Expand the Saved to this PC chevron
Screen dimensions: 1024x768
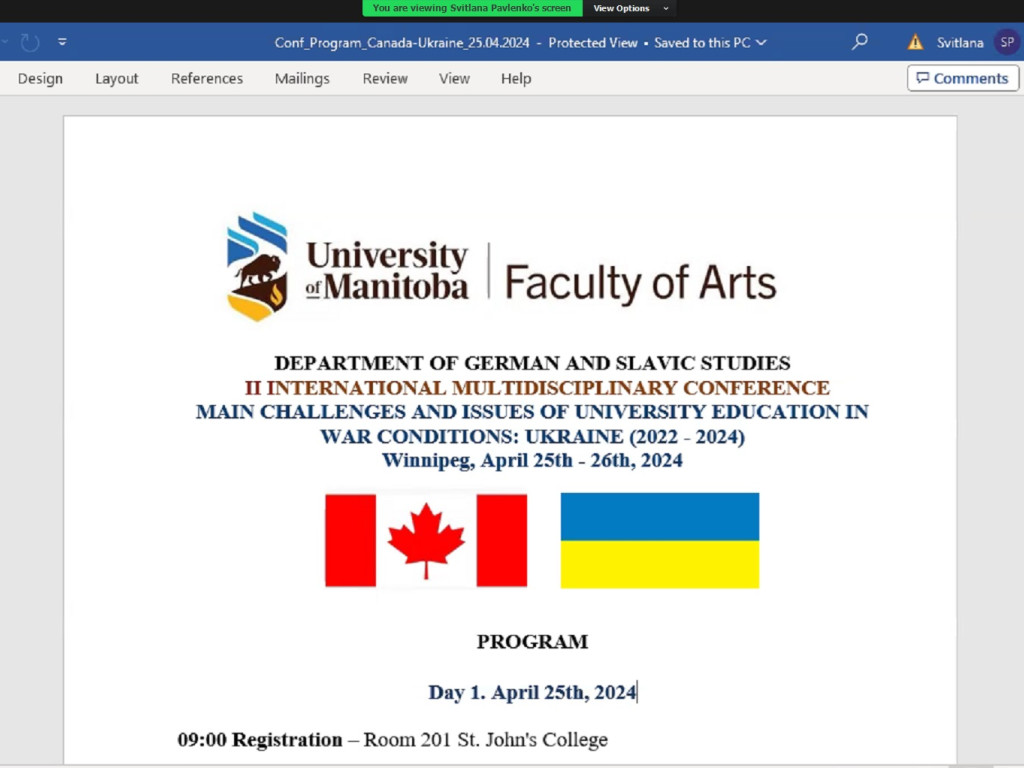pyautogui.click(x=761, y=43)
